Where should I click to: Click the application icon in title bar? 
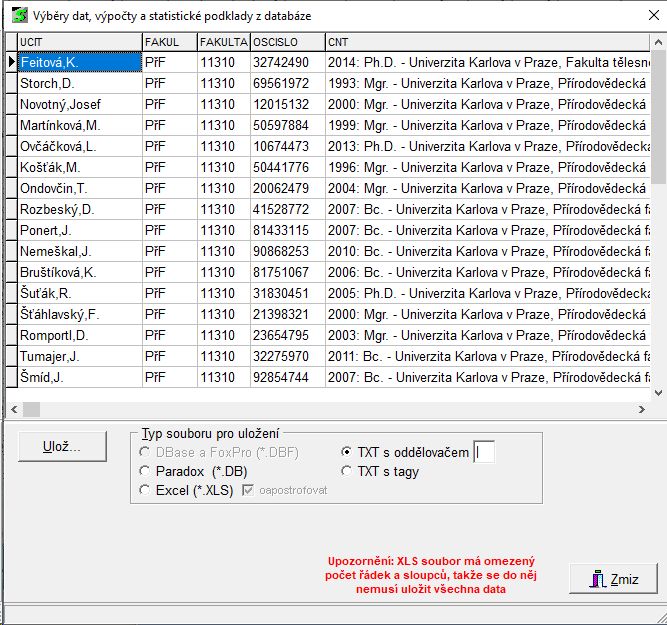click(18, 14)
